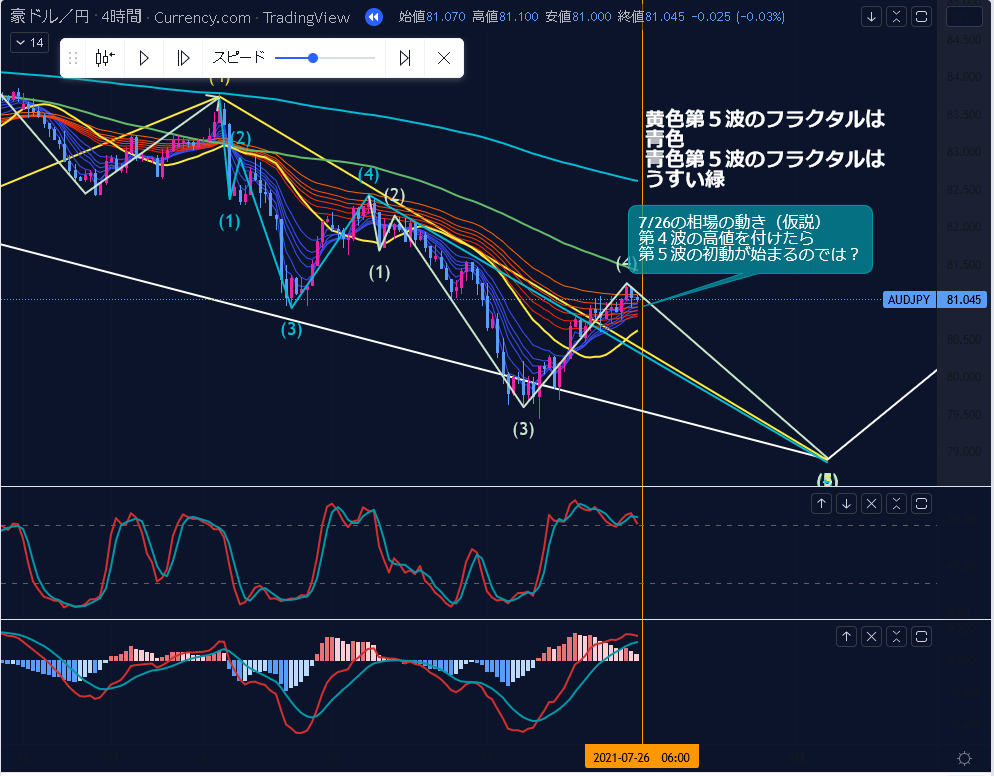994x776 pixels.
Task: Collapse the MACD bottom pane
Action: 897,636
